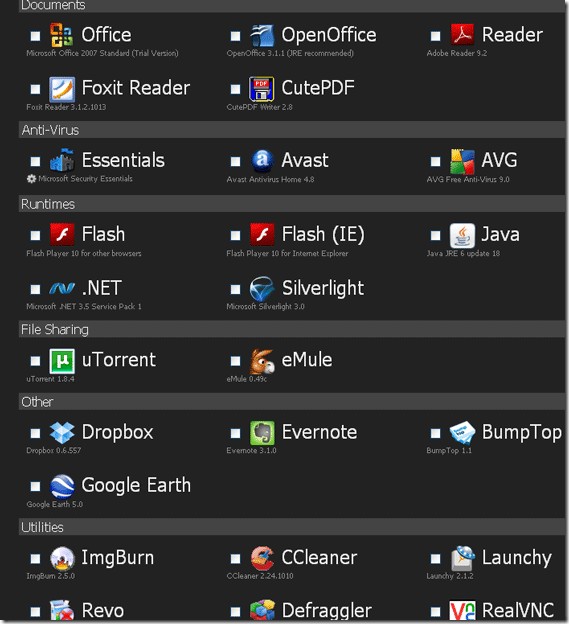
Task: Click the Essentials label
Action: [x=123, y=160]
